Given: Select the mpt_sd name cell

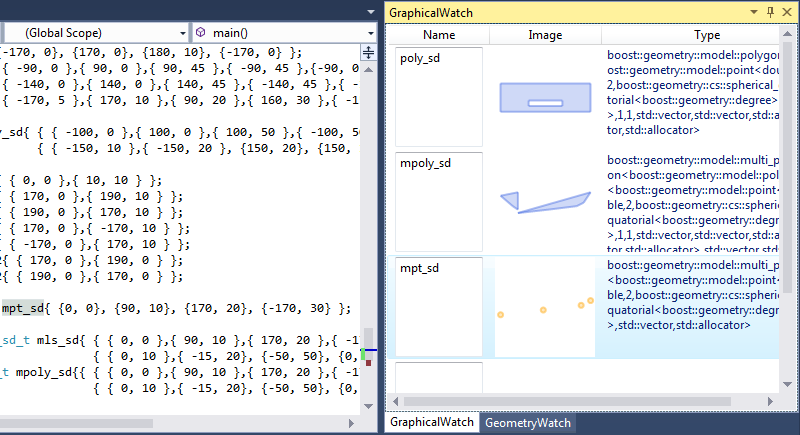Looking at the screenshot, I should (x=439, y=306).
